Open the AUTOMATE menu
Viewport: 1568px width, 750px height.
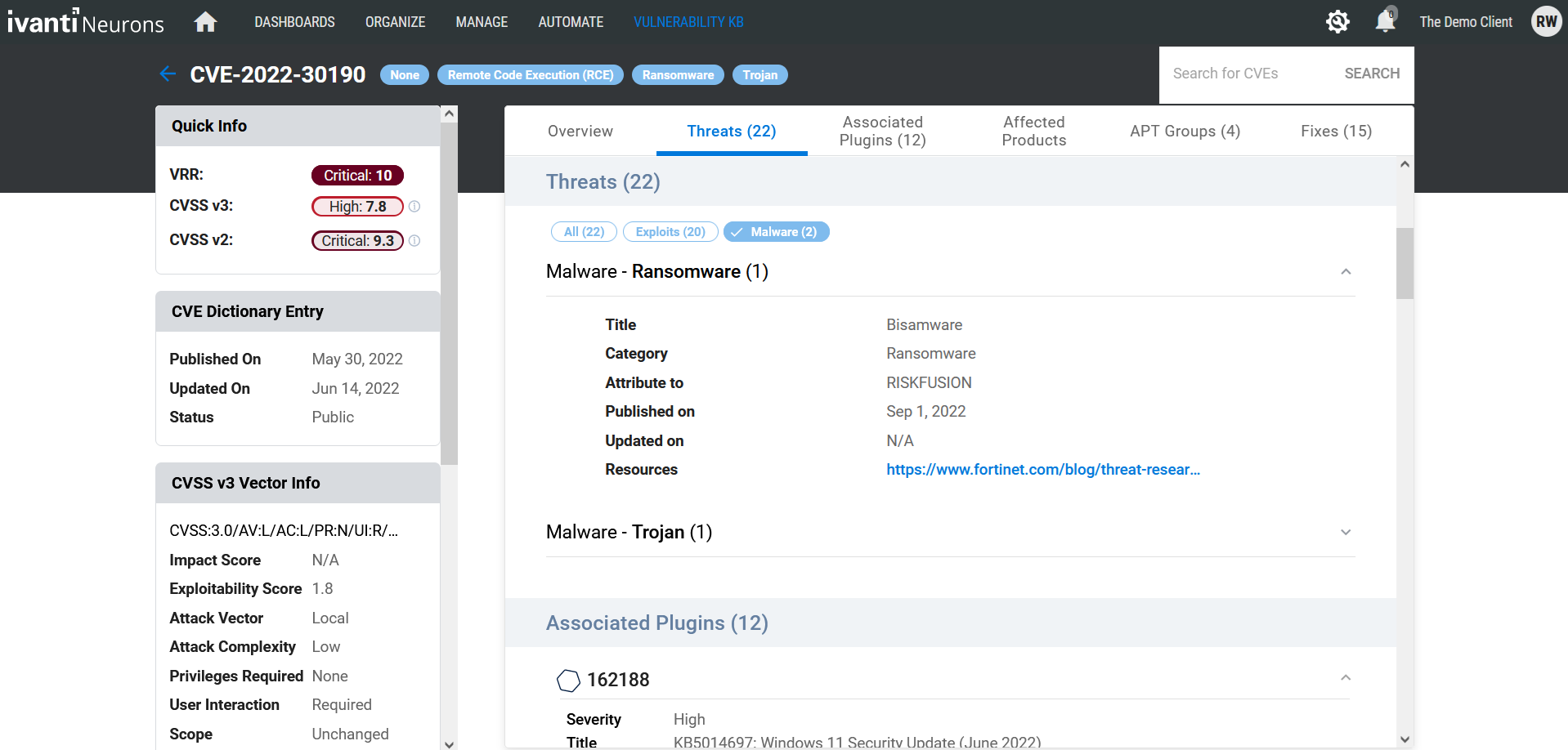click(571, 22)
